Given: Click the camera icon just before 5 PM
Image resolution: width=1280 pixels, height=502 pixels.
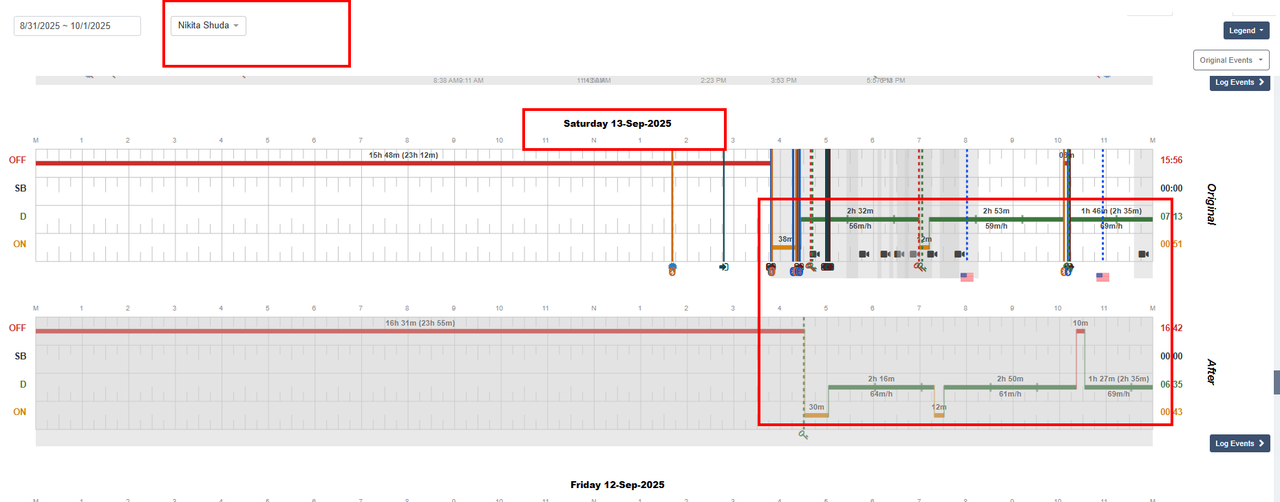Looking at the screenshot, I should [815, 254].
